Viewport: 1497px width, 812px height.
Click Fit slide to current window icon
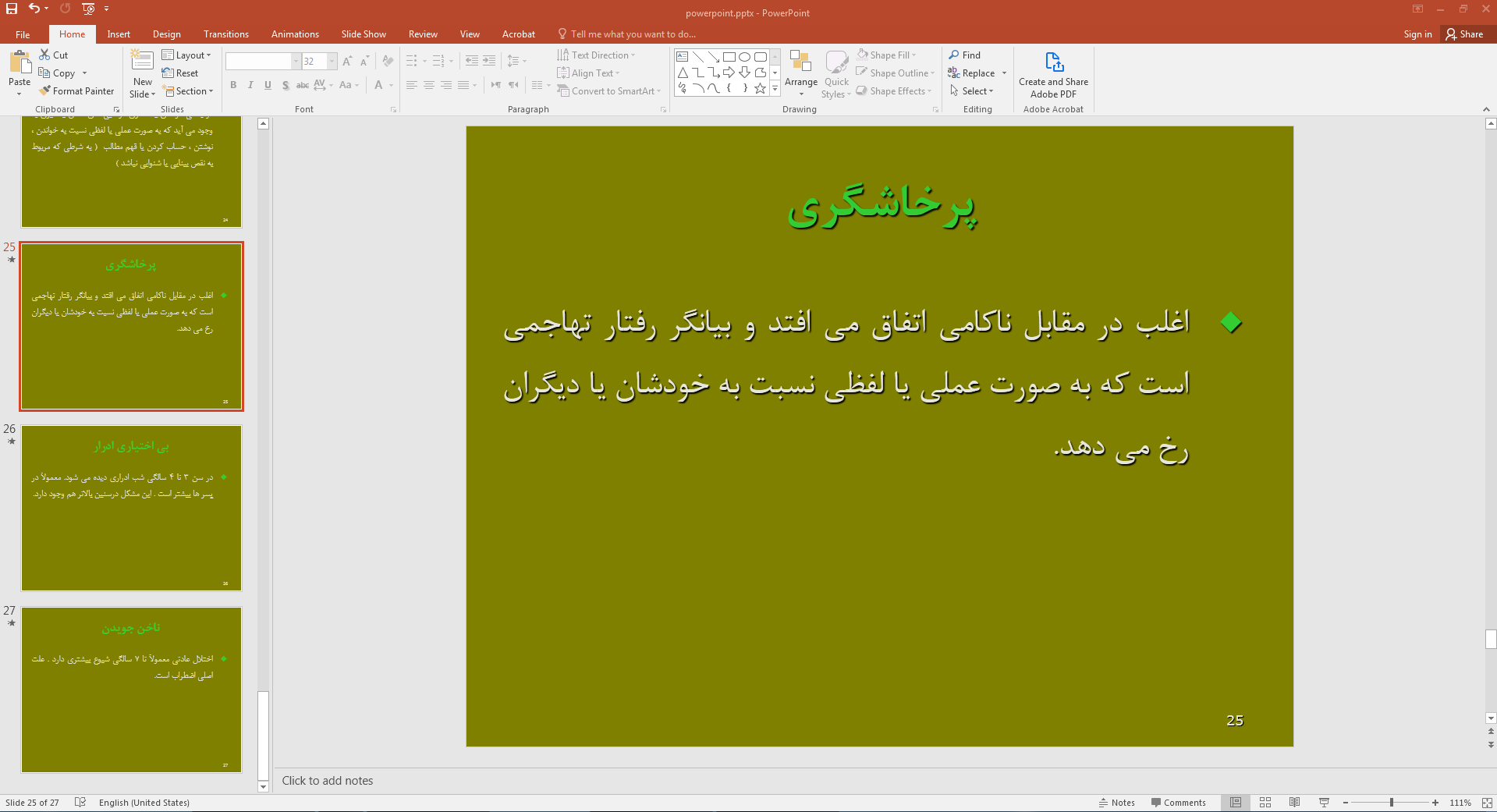coord(1487,803)
